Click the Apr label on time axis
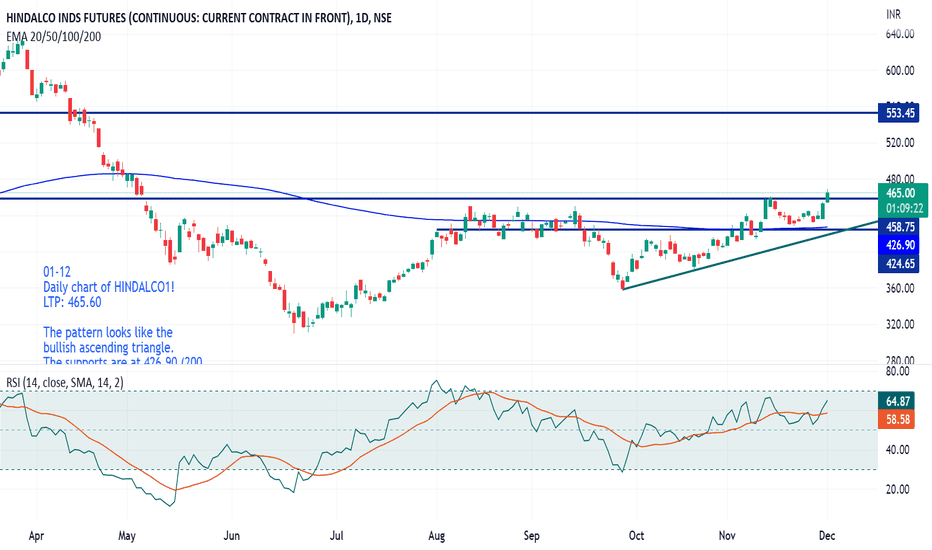Screen dimensions: 932x550 (36, 536)
